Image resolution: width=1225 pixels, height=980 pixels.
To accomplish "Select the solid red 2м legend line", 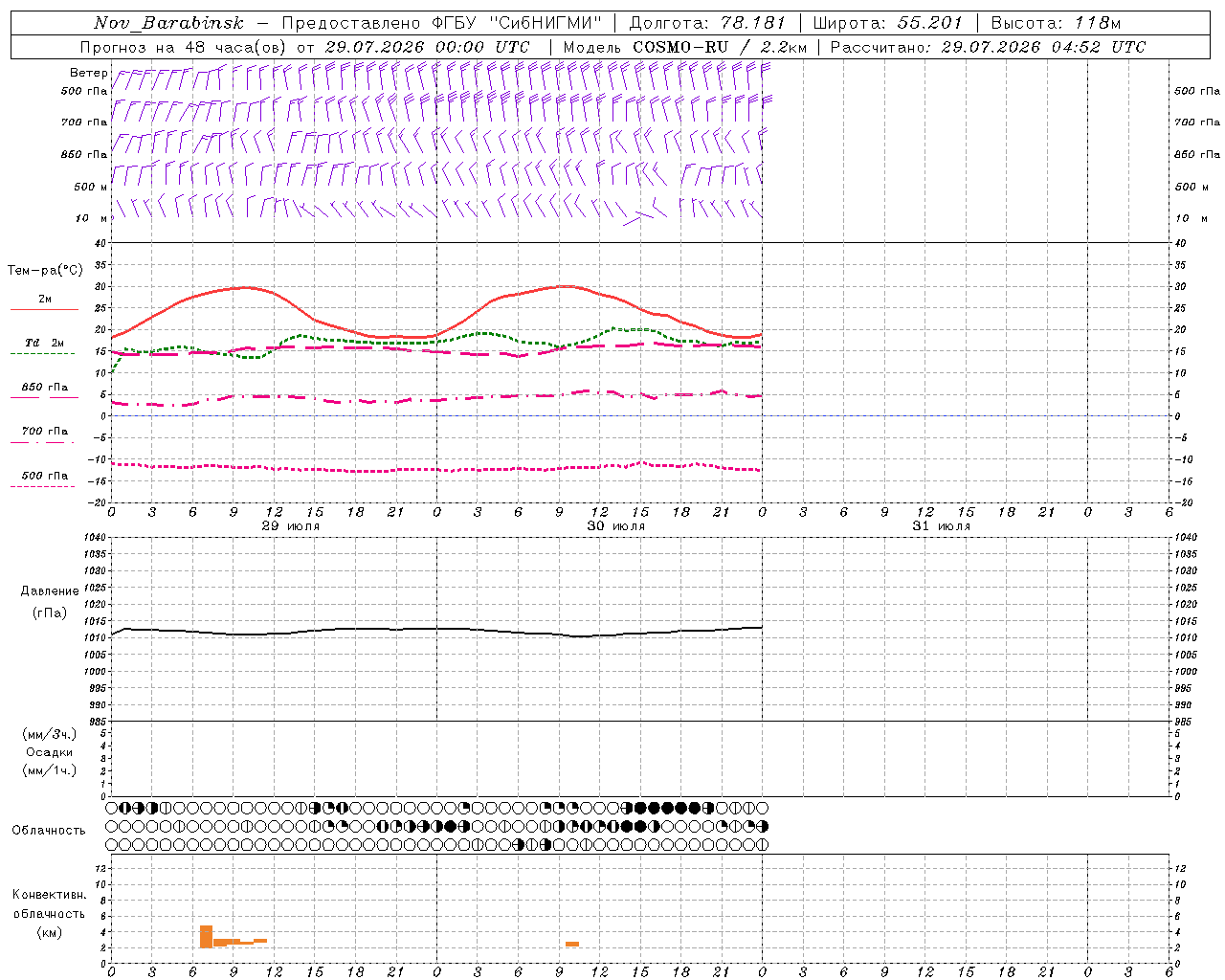I will (x=44, y=309).
